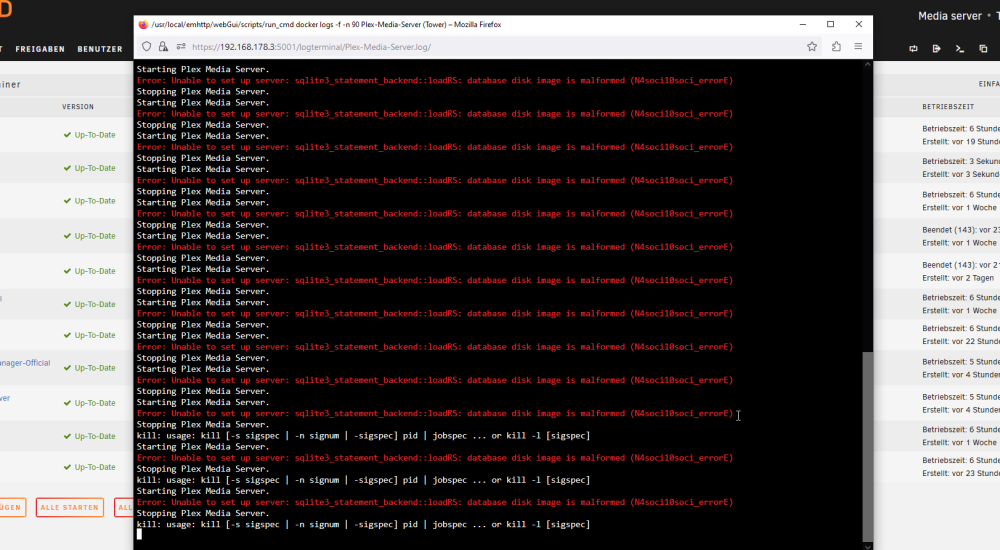1000x550 pixels.
Task: Open the FREIGABEN tab in Unraid
Action: pyautogui.click(x=40, y=49)
